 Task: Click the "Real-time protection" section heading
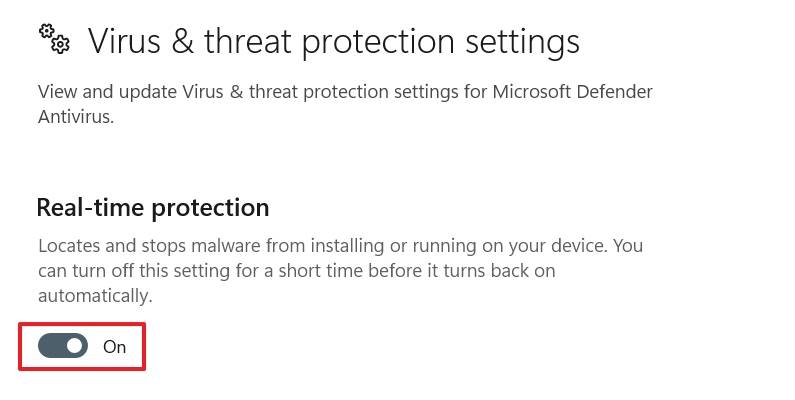[153, 207]
